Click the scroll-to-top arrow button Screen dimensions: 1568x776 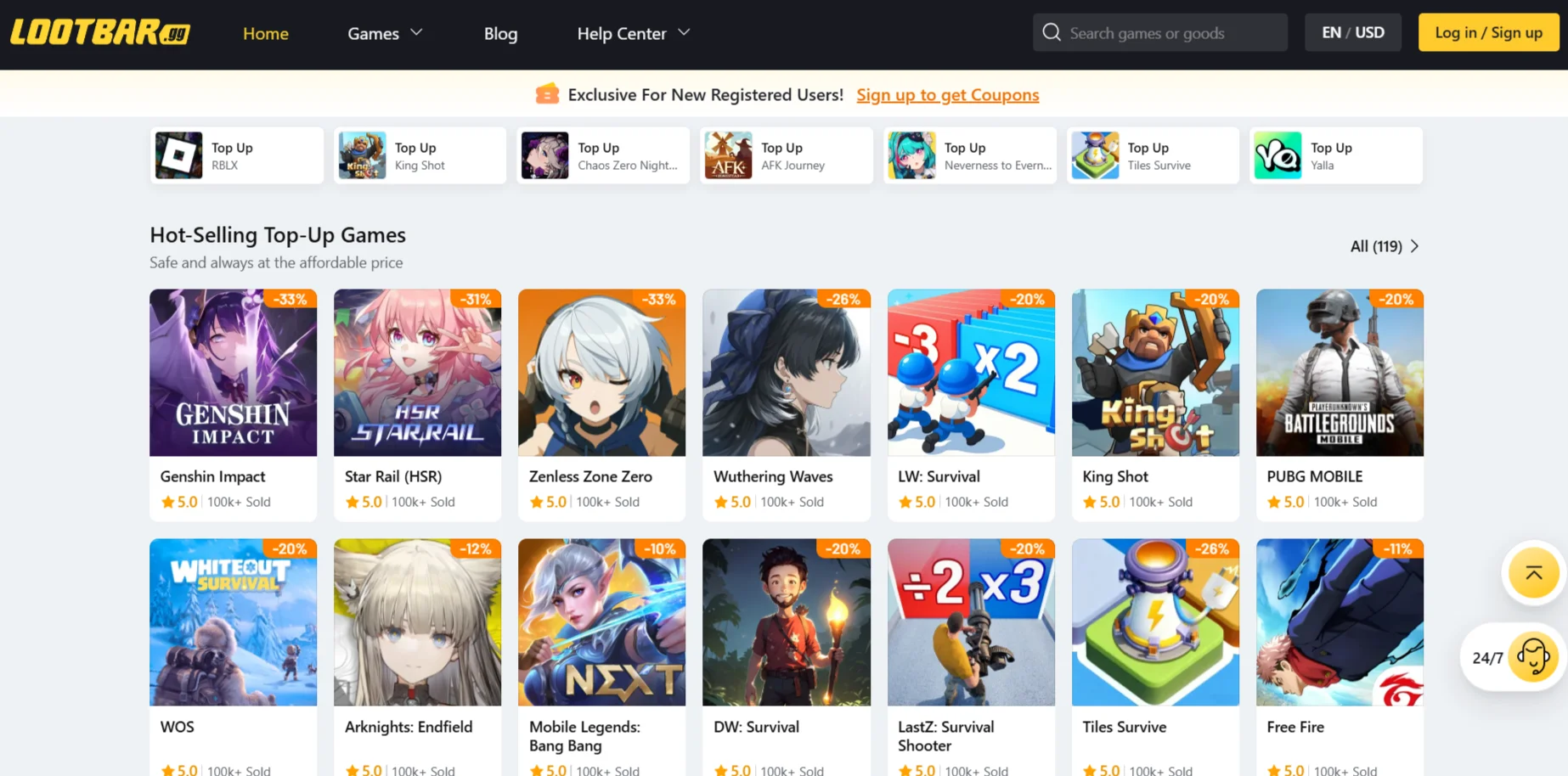1533,573
